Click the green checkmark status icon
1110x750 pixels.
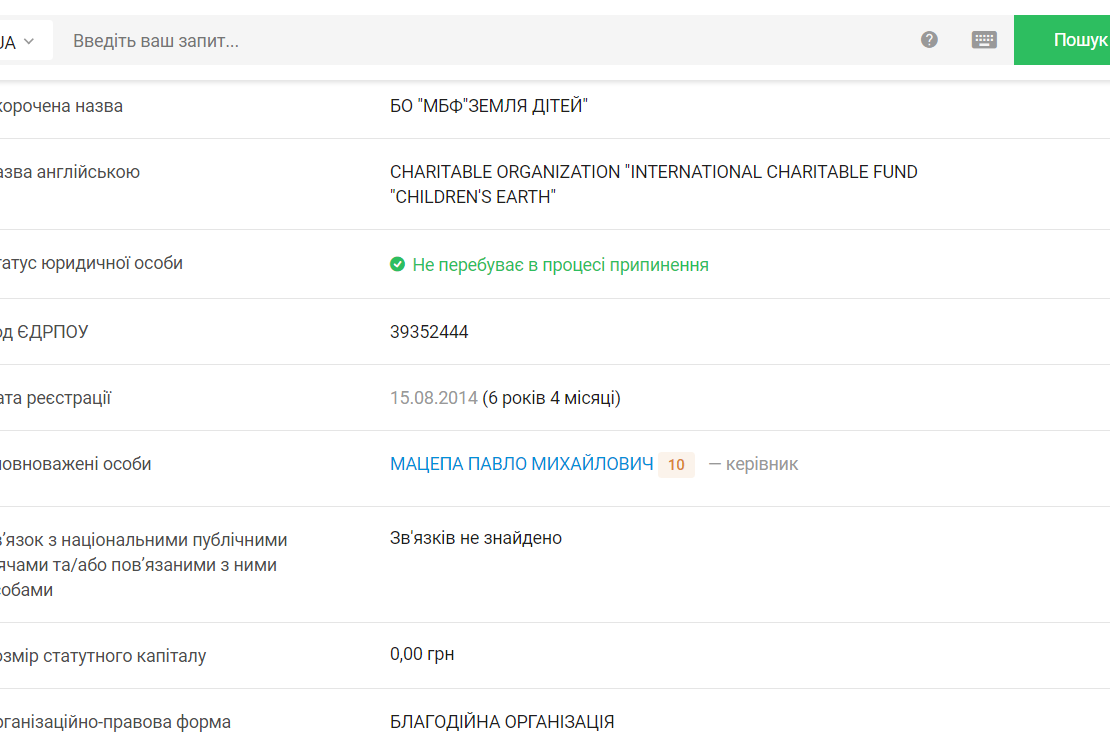click(x=397, y=264)
